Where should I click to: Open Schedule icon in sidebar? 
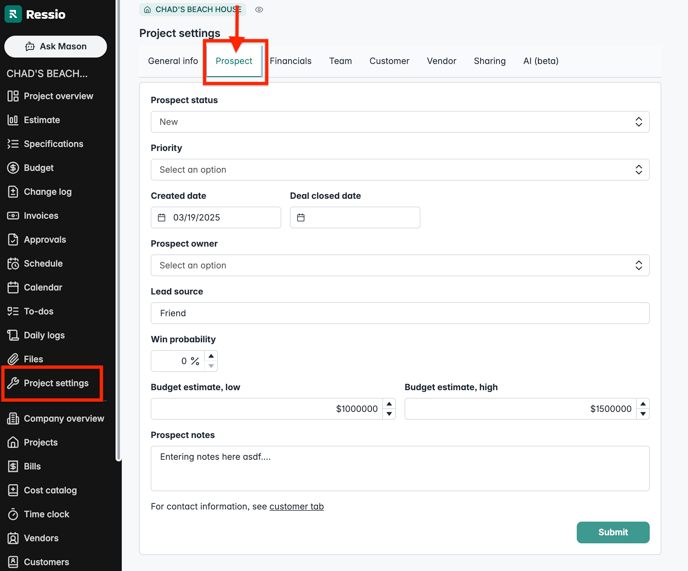coord(13,264)
